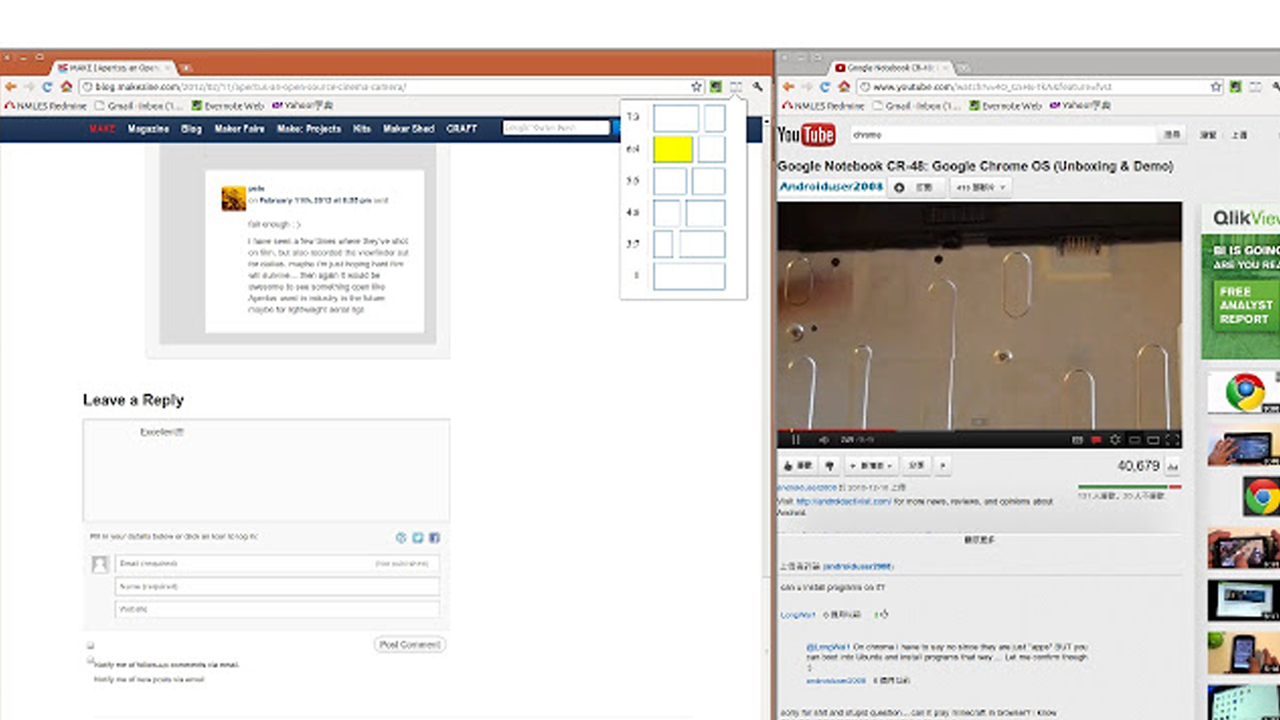Pause the YouTube video
1280x720 pixels.
click(x=796, y=440)
